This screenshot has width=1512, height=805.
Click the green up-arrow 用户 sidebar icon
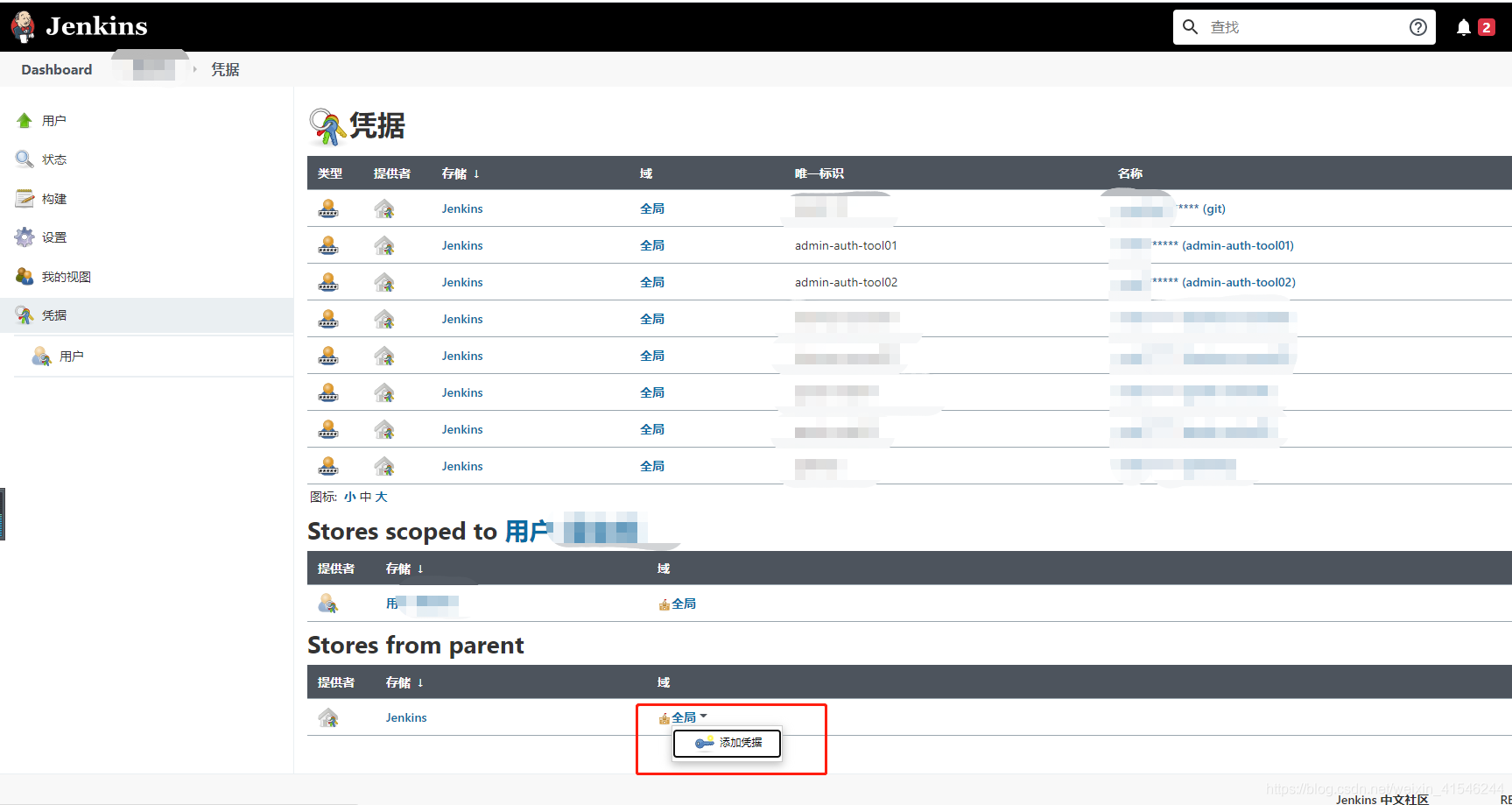click(24, 121)
